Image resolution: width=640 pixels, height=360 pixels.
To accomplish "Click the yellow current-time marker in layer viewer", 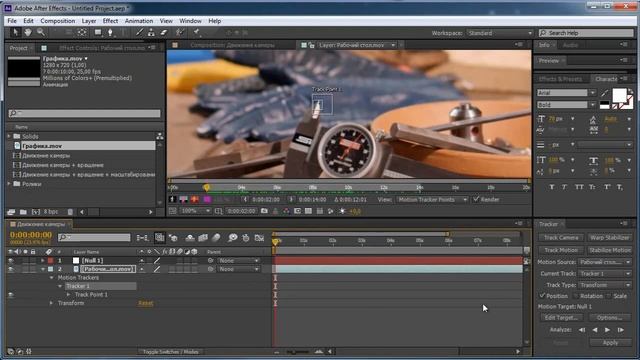I will [x=207, y=187].
